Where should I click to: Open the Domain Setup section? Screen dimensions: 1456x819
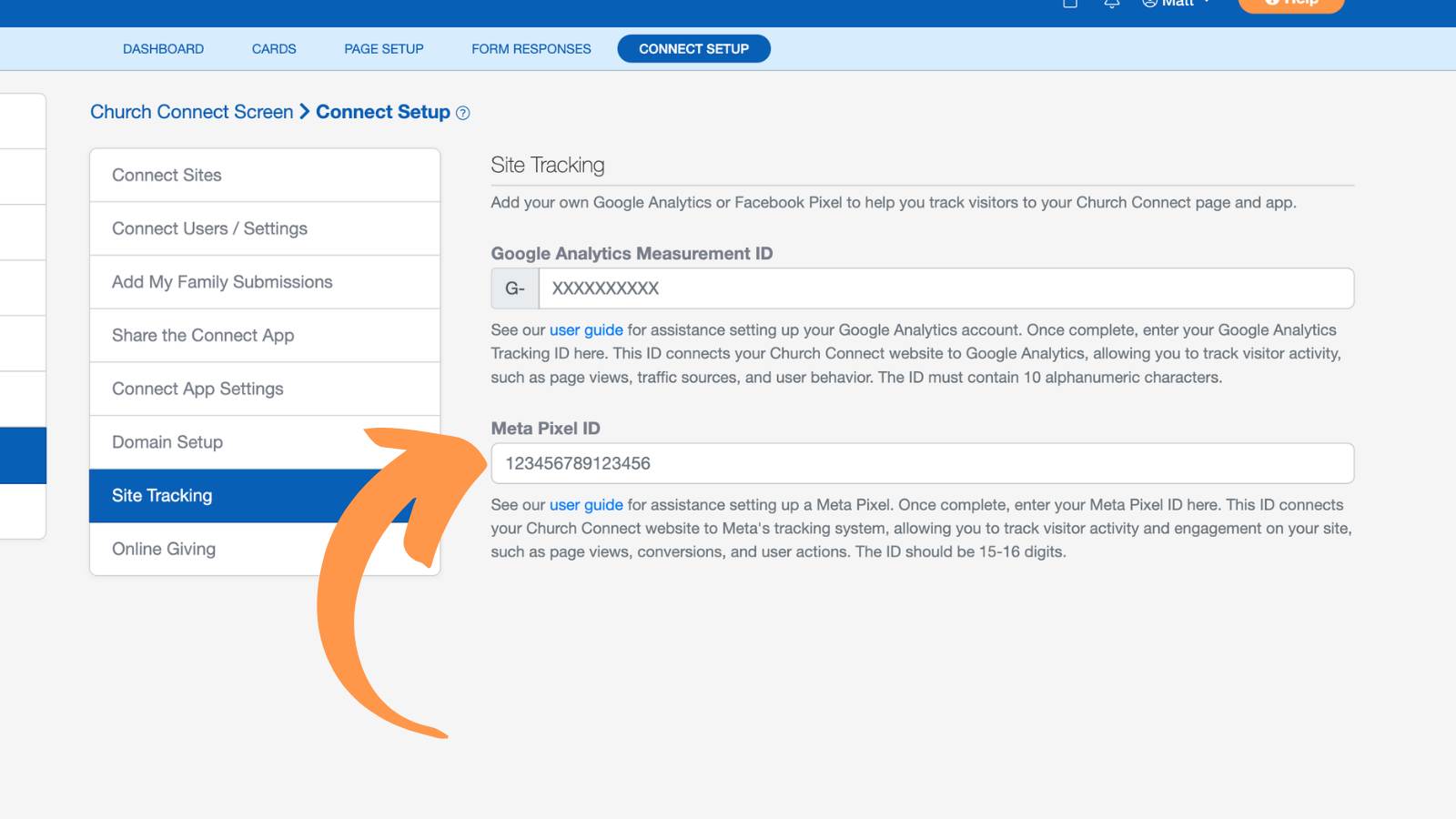(265, 442)
